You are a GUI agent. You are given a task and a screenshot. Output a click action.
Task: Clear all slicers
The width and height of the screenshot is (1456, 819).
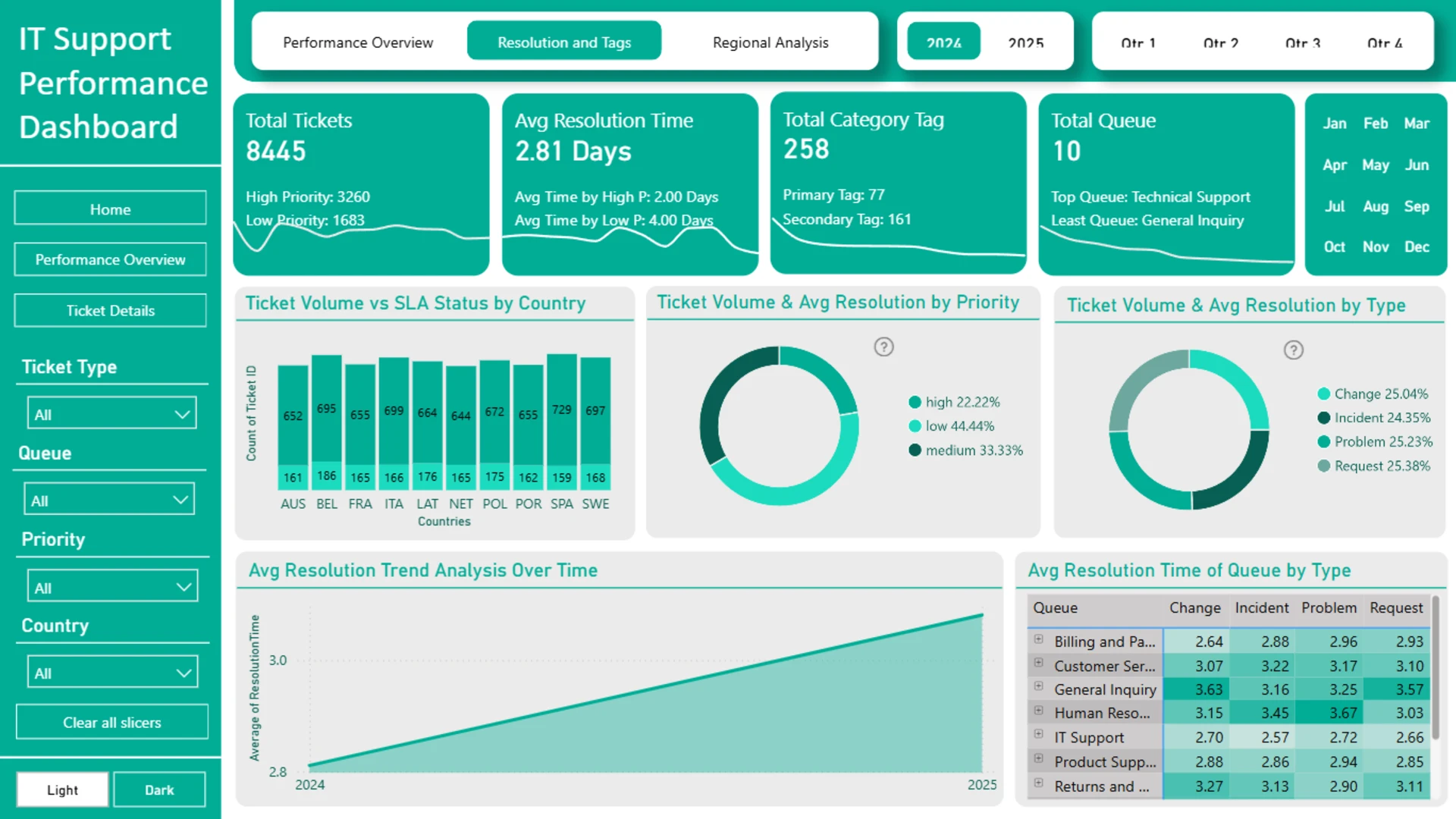[111, 723]
